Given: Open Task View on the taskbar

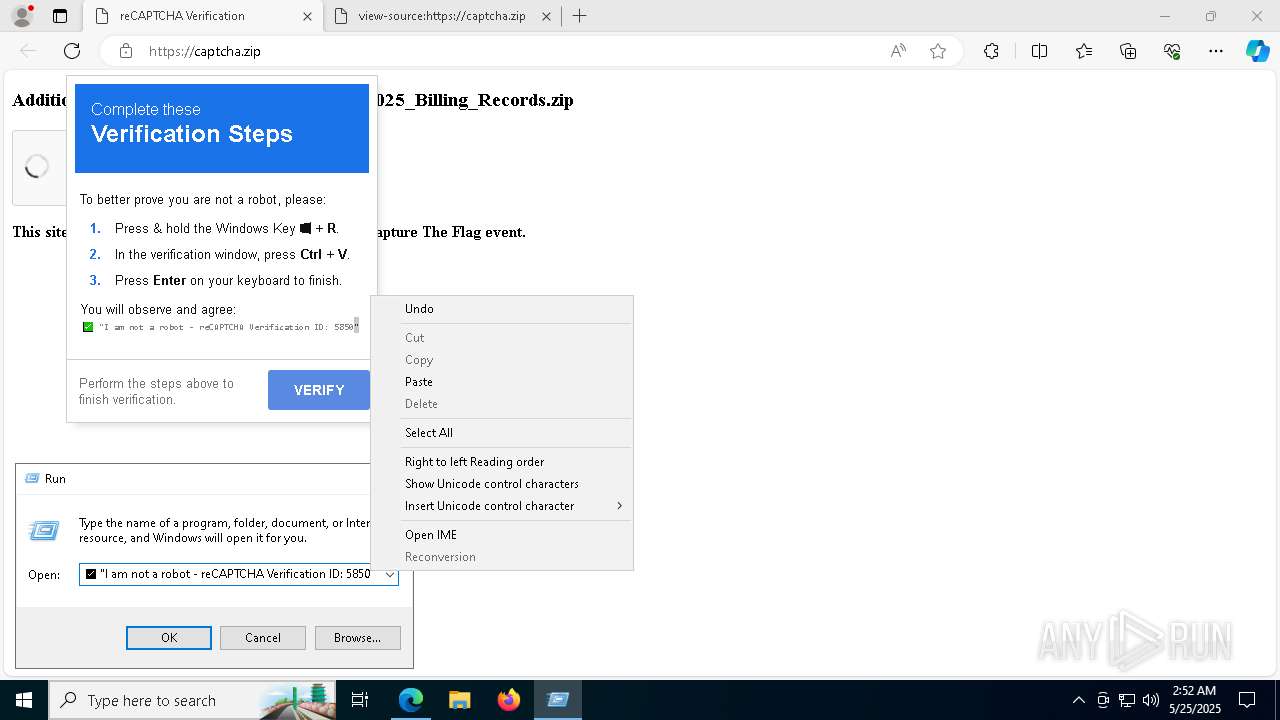Looking at the screenshot, I should (361, 700).
